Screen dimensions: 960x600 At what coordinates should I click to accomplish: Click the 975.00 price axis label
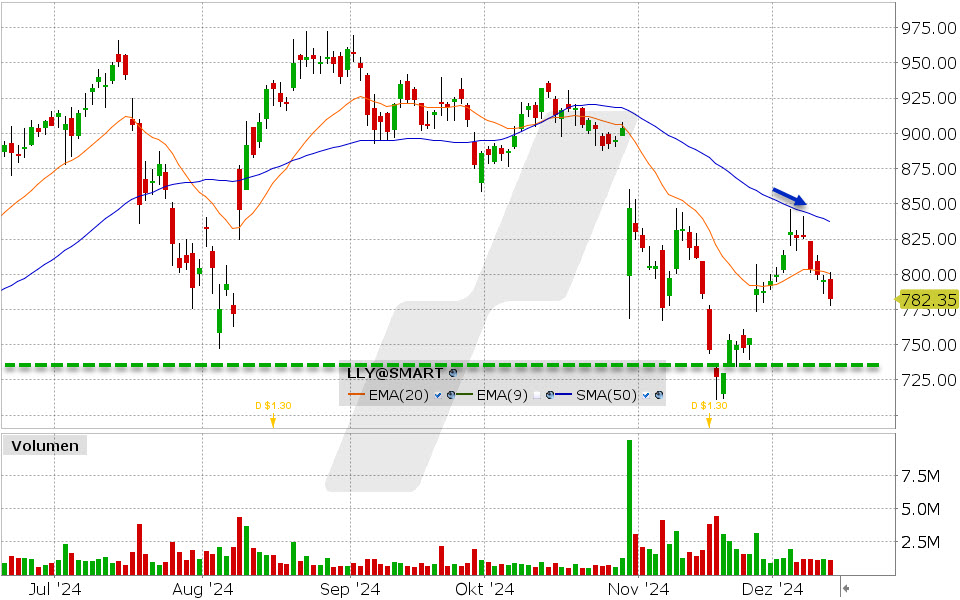click(x=929, y=28)
